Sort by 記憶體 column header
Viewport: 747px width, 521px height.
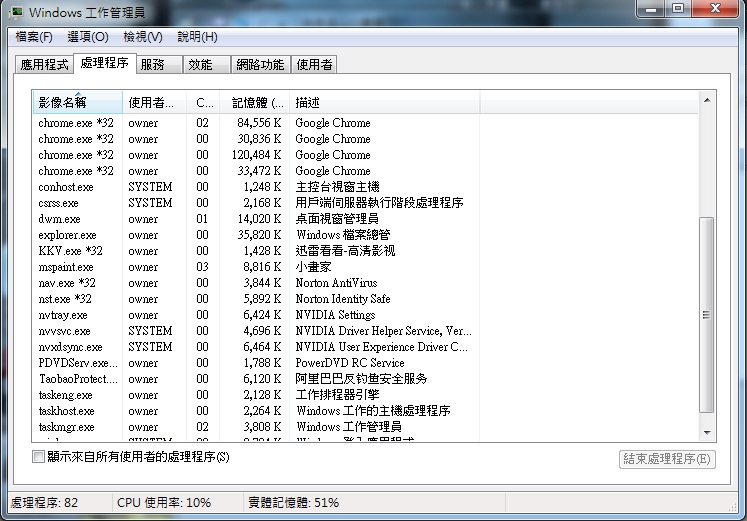point(257,102)
